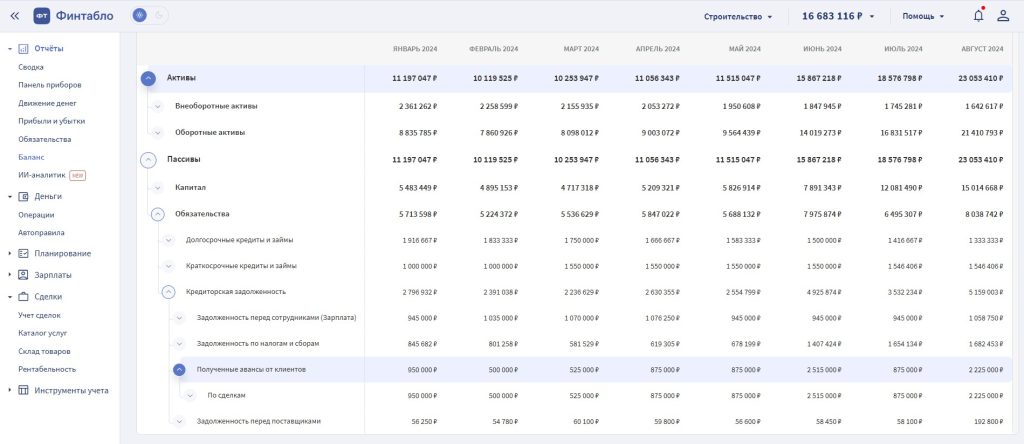
Task: Expand the Планирование sidebar section arrow
Action: coord(10,253)
